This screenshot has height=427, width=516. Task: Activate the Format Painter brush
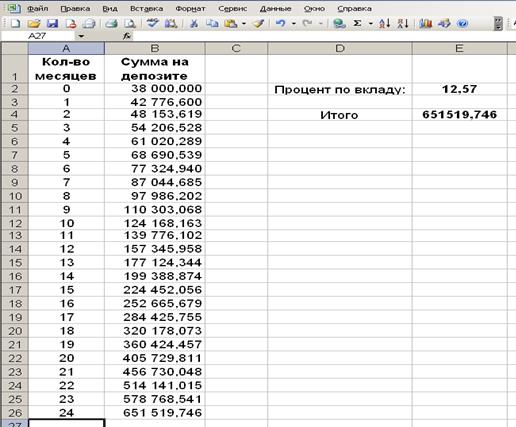258,24
